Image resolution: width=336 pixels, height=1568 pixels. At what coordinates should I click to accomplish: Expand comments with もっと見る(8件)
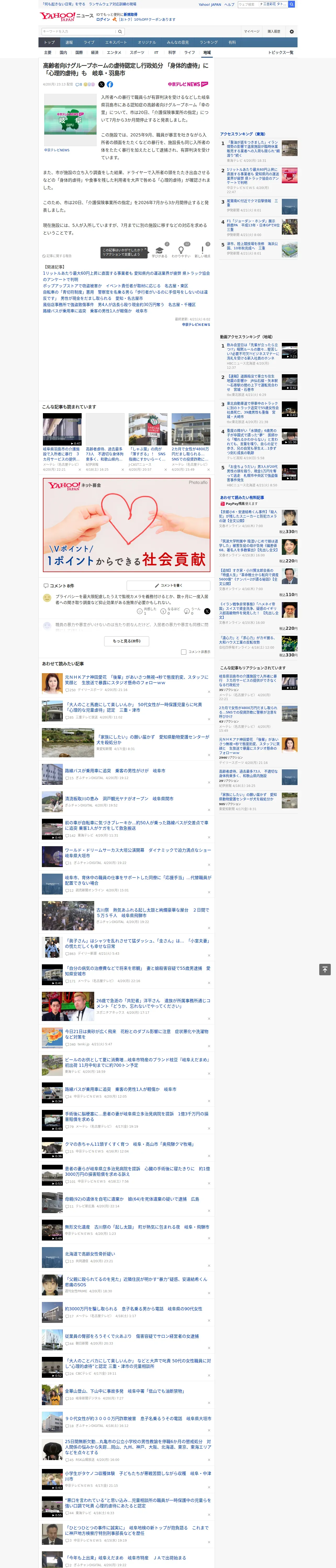click(127, 641)
